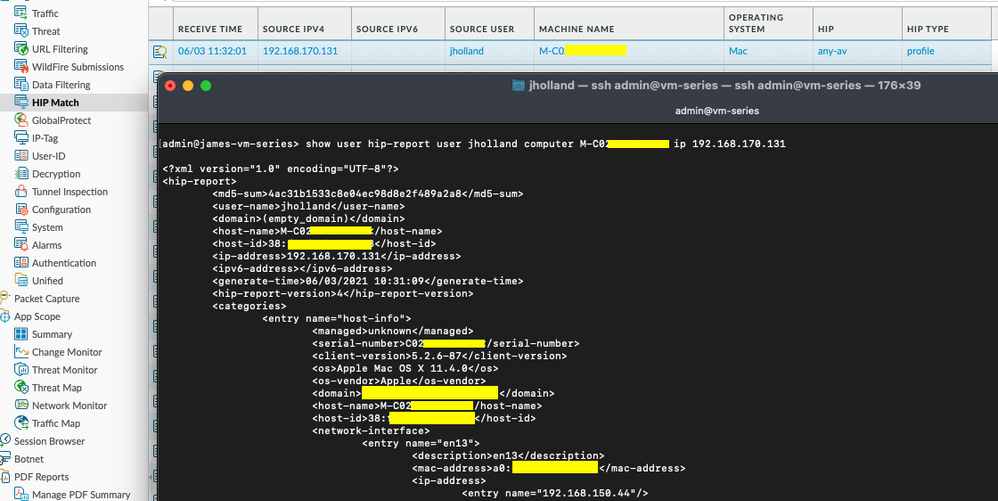Click the Alarms icon in sidebar
The width and height of the screenshot is (998, 501).
point(23,245)
